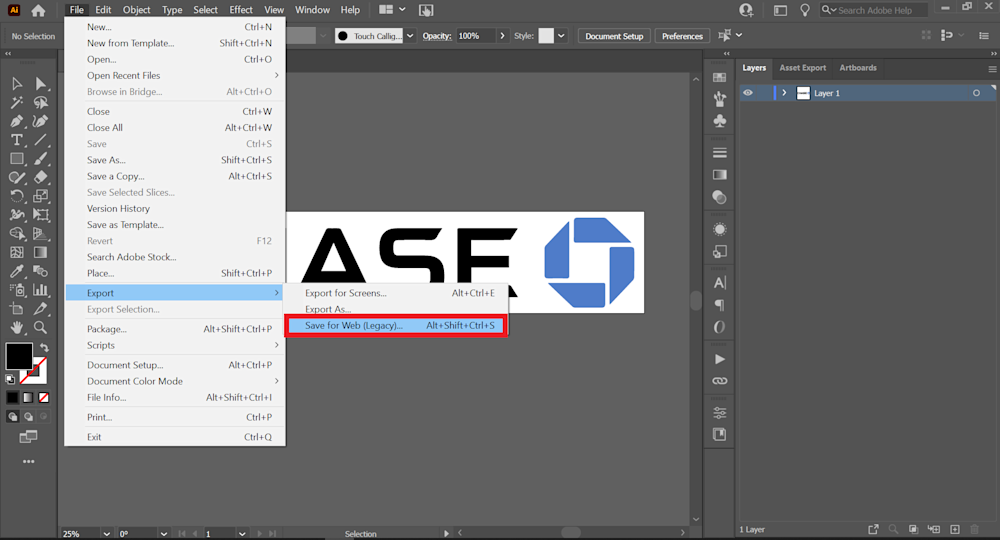Select the Direct Selection tool
The width and height of the screenshot is (1000, 540).
(x=41, y=84)
